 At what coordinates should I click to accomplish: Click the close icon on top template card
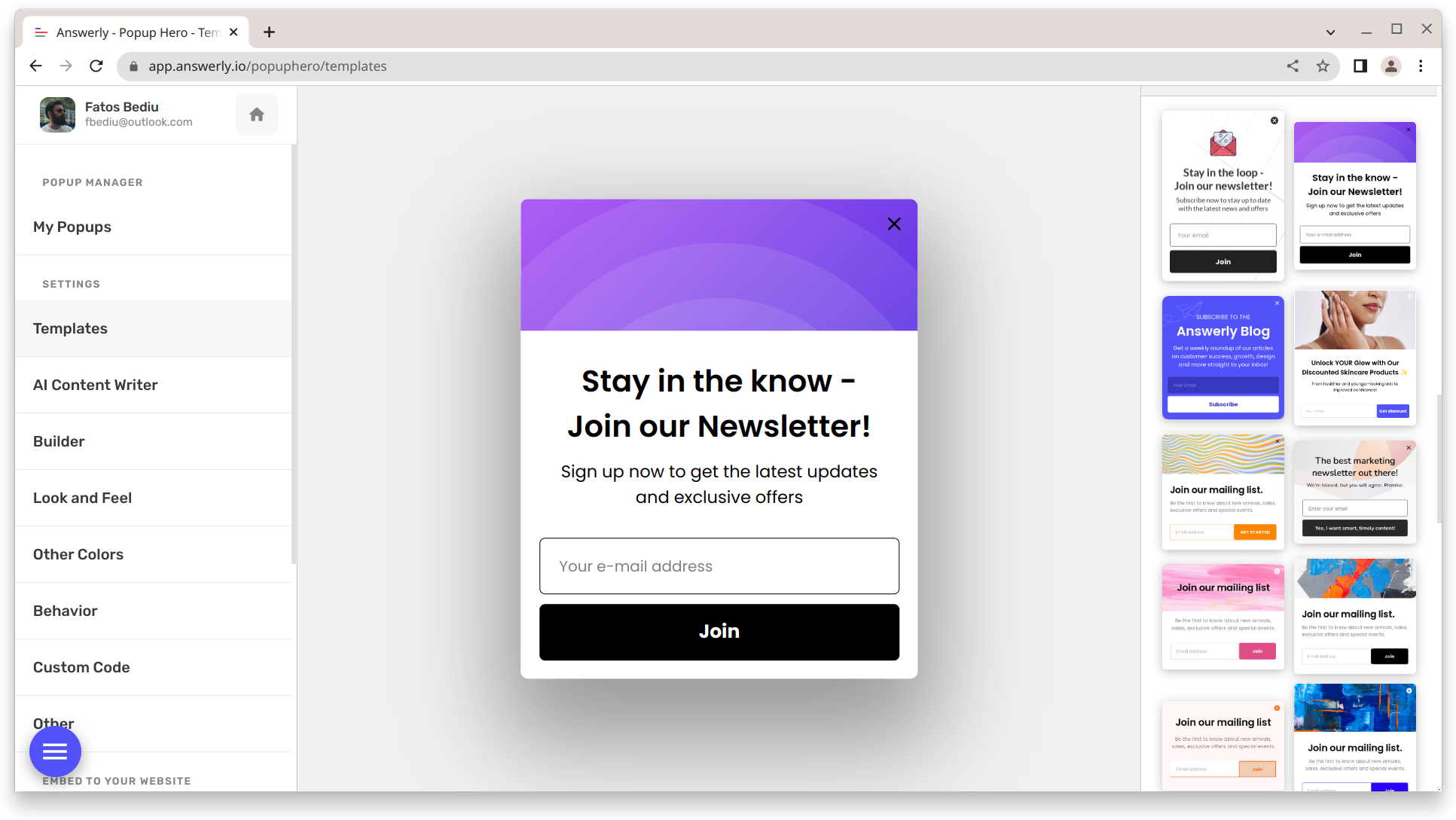1275,120
